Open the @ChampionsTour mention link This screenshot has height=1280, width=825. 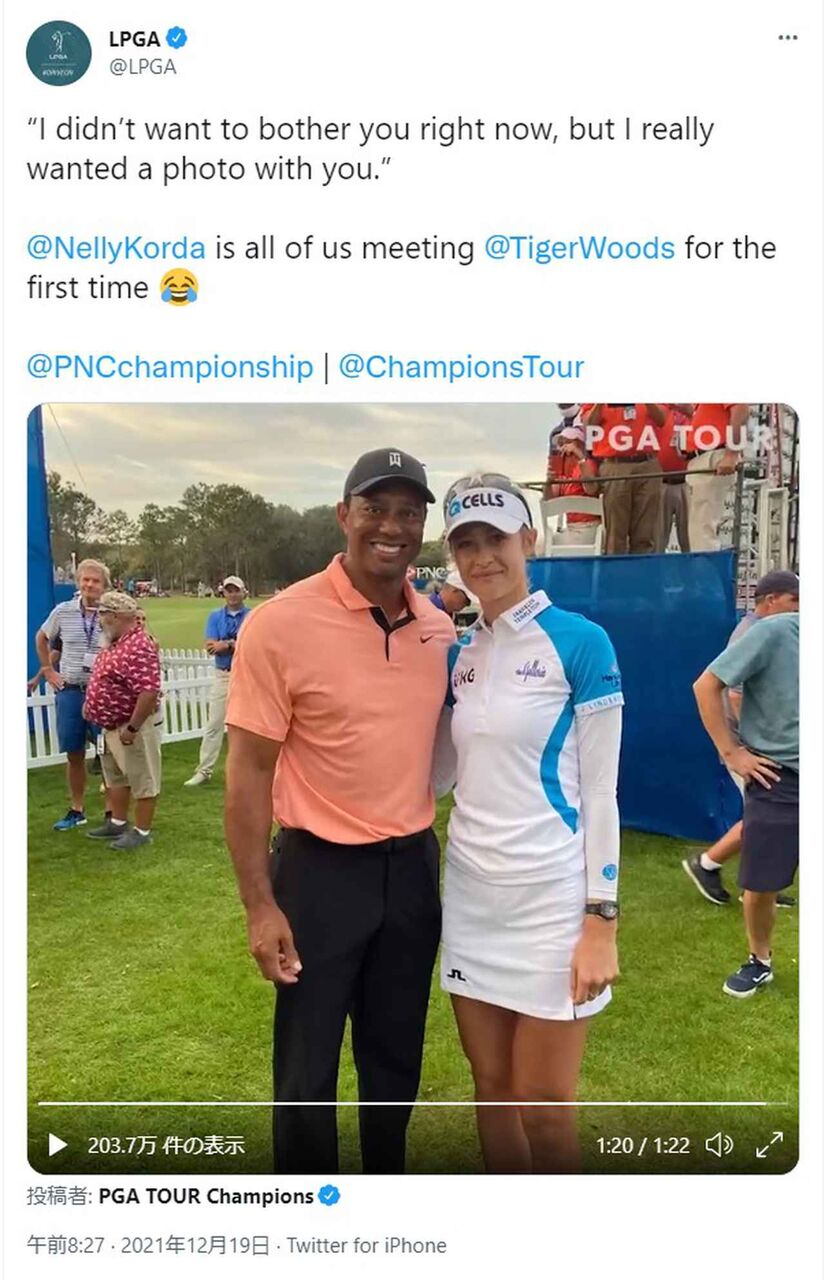pyautogui.click(x=461, y=367)
